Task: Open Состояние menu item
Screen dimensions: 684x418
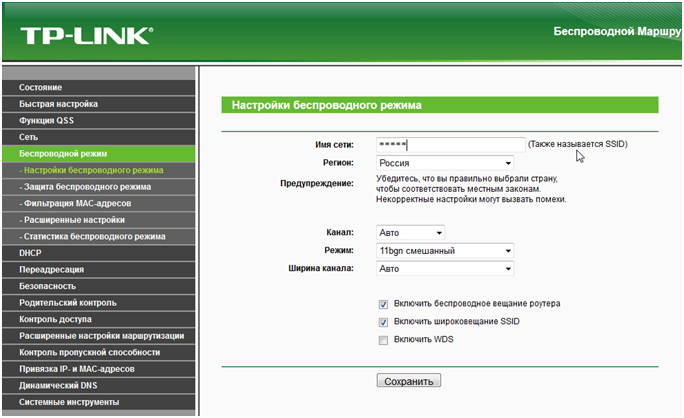Action: (40, 88)
